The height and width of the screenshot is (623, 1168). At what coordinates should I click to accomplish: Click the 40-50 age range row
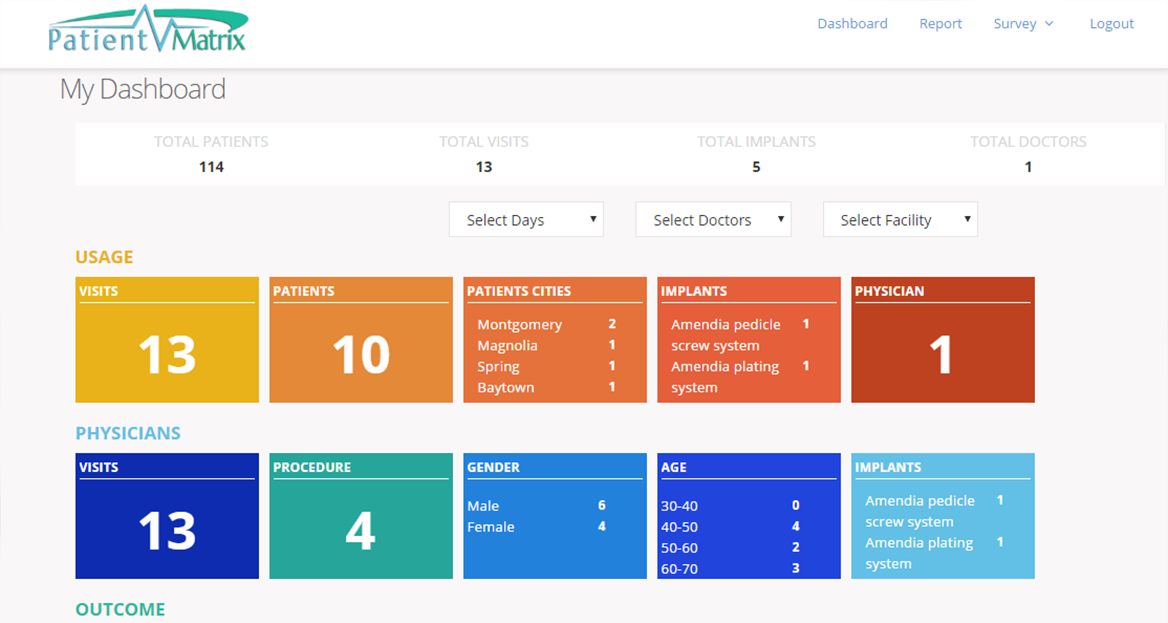pyautogui.click(x=731, y=526)
